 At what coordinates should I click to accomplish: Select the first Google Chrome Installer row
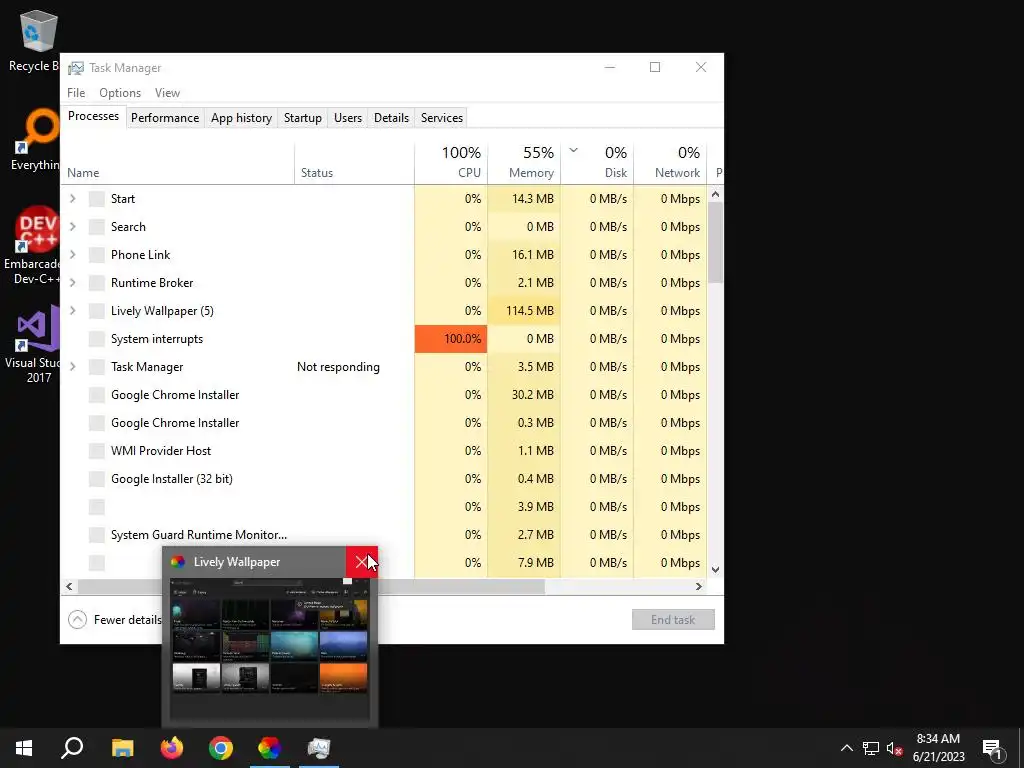click(384, 395)
